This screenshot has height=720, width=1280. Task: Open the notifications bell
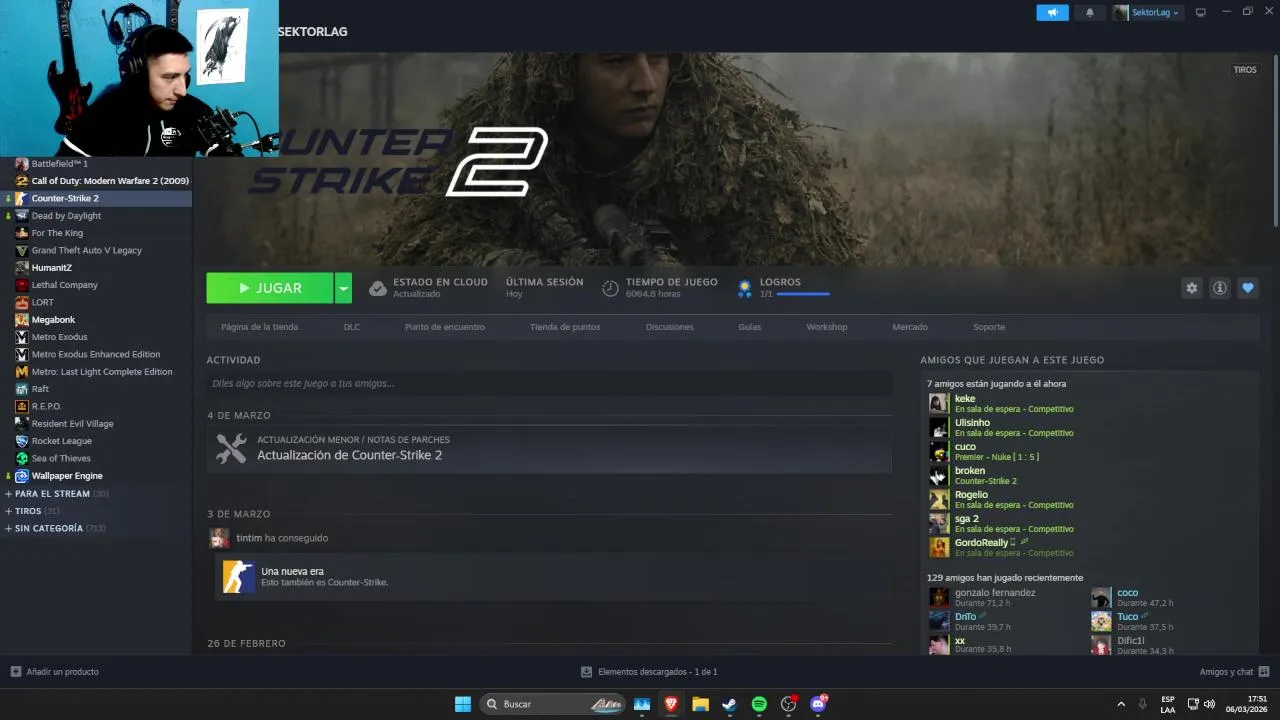(x=1090, y=12)
